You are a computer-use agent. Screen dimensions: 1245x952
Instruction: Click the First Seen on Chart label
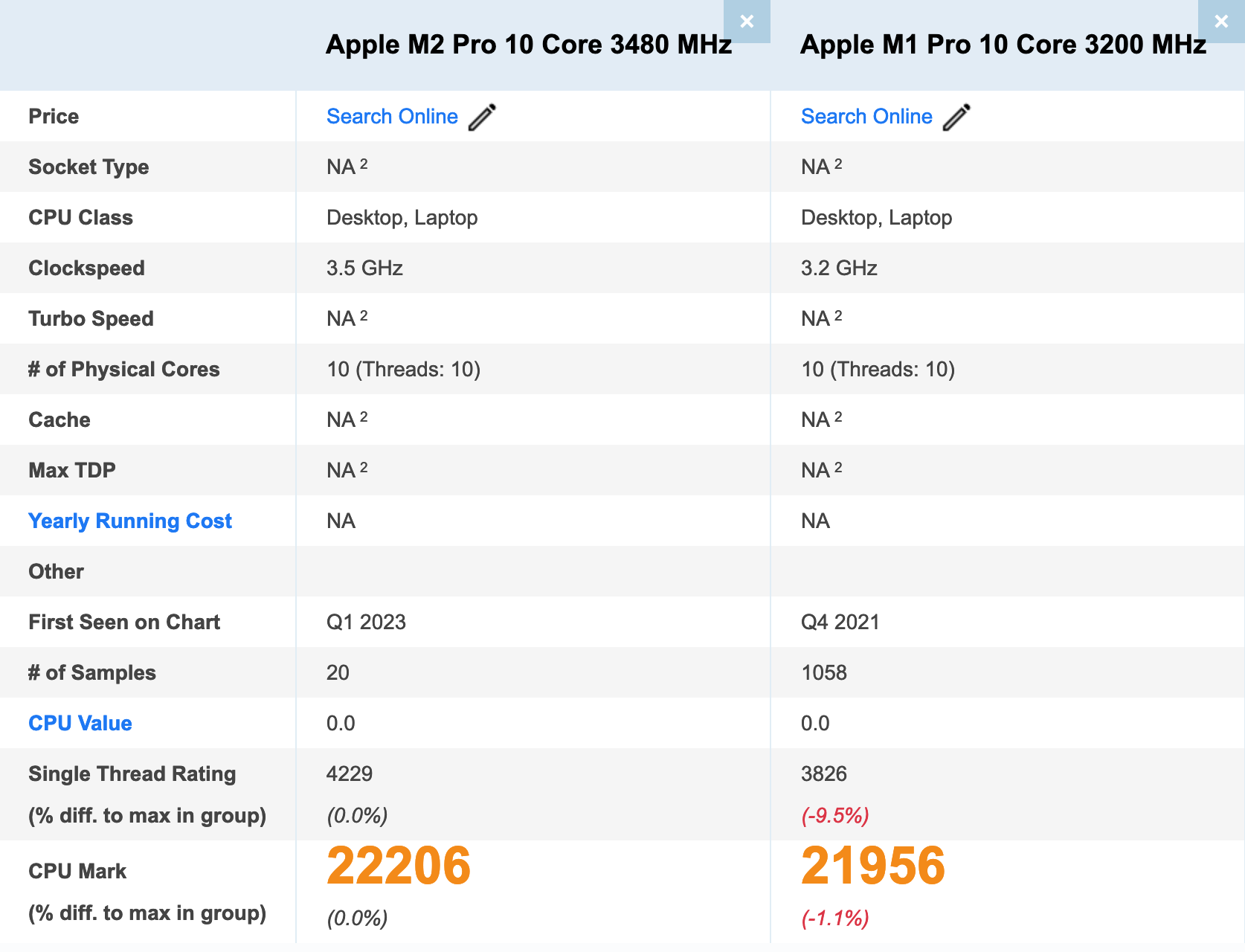[124, 623]
